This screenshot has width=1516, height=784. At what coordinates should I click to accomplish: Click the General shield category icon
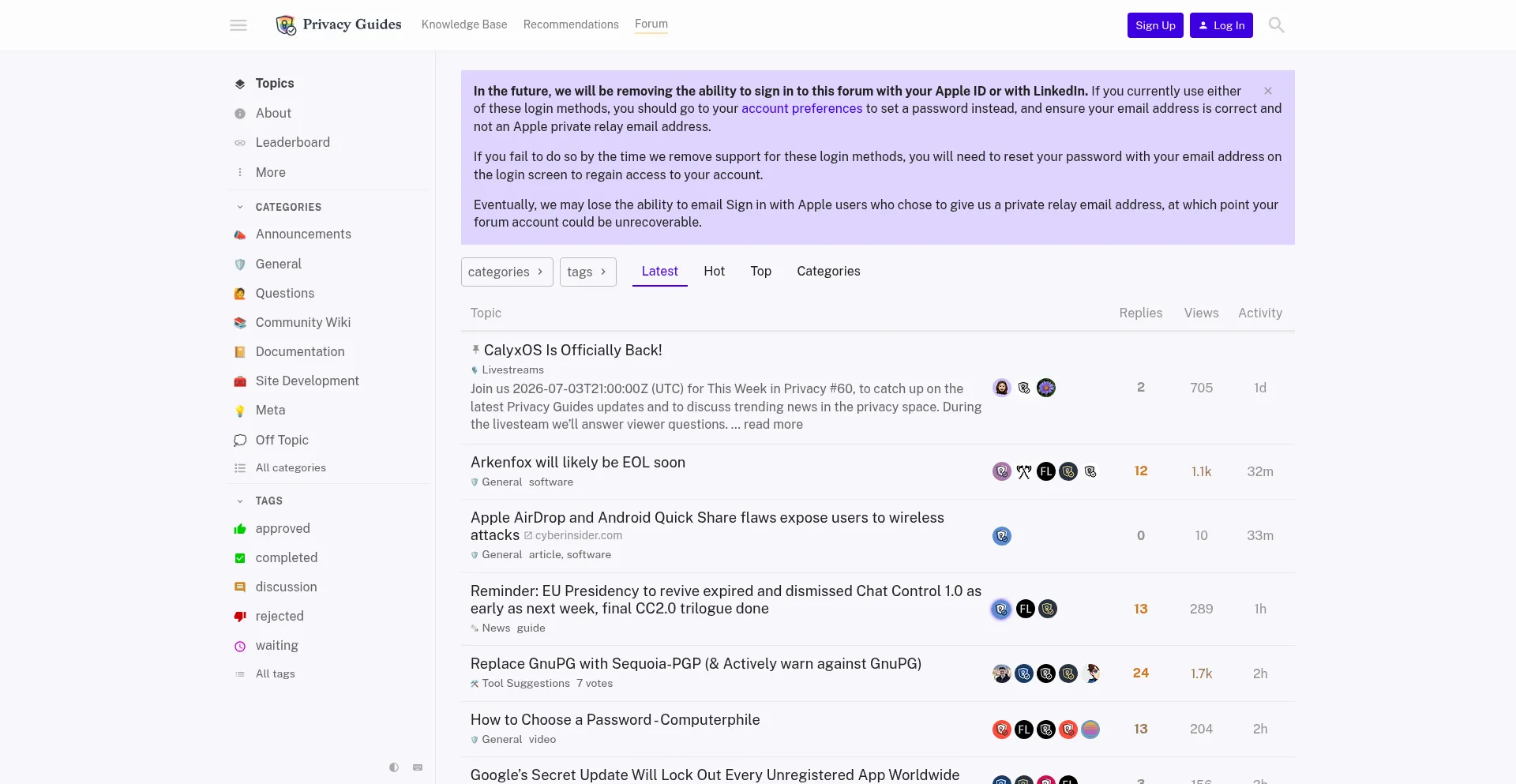point(240,264)
